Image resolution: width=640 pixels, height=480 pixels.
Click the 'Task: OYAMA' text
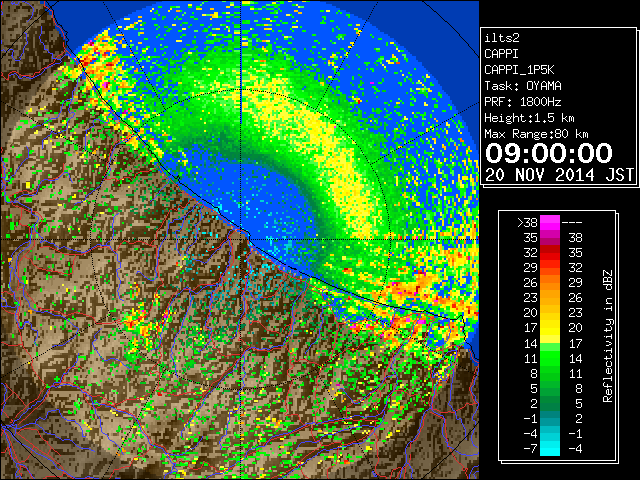coord(523,86)
